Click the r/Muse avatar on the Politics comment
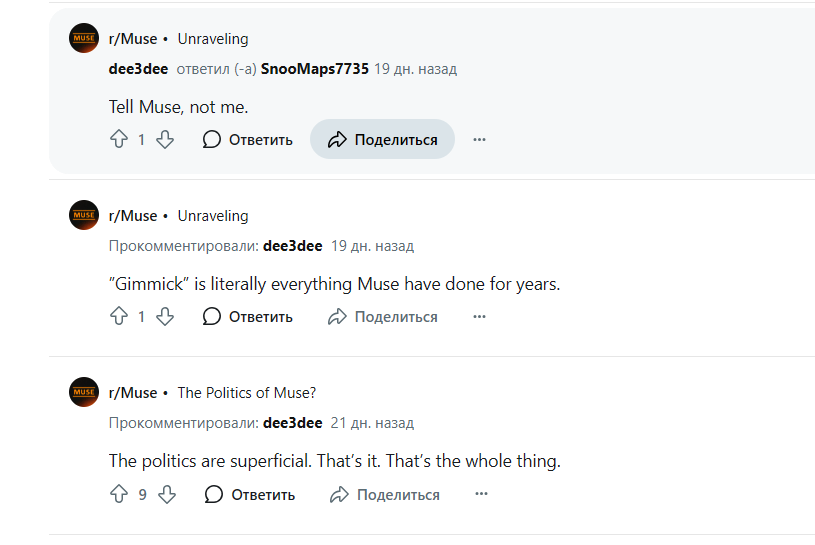This screenshot has width=815, height=545. (x=84, y=393)
